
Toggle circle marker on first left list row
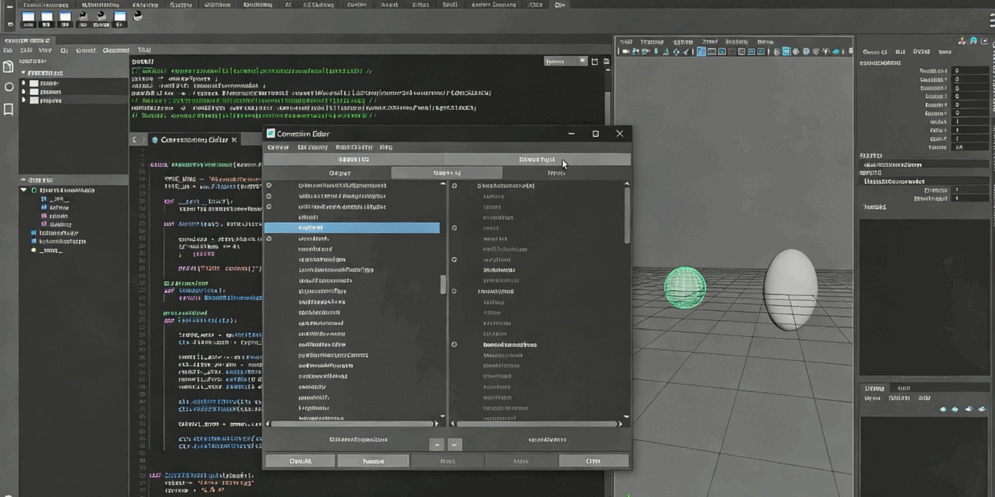pyautogui.click(x=269, y=185)
